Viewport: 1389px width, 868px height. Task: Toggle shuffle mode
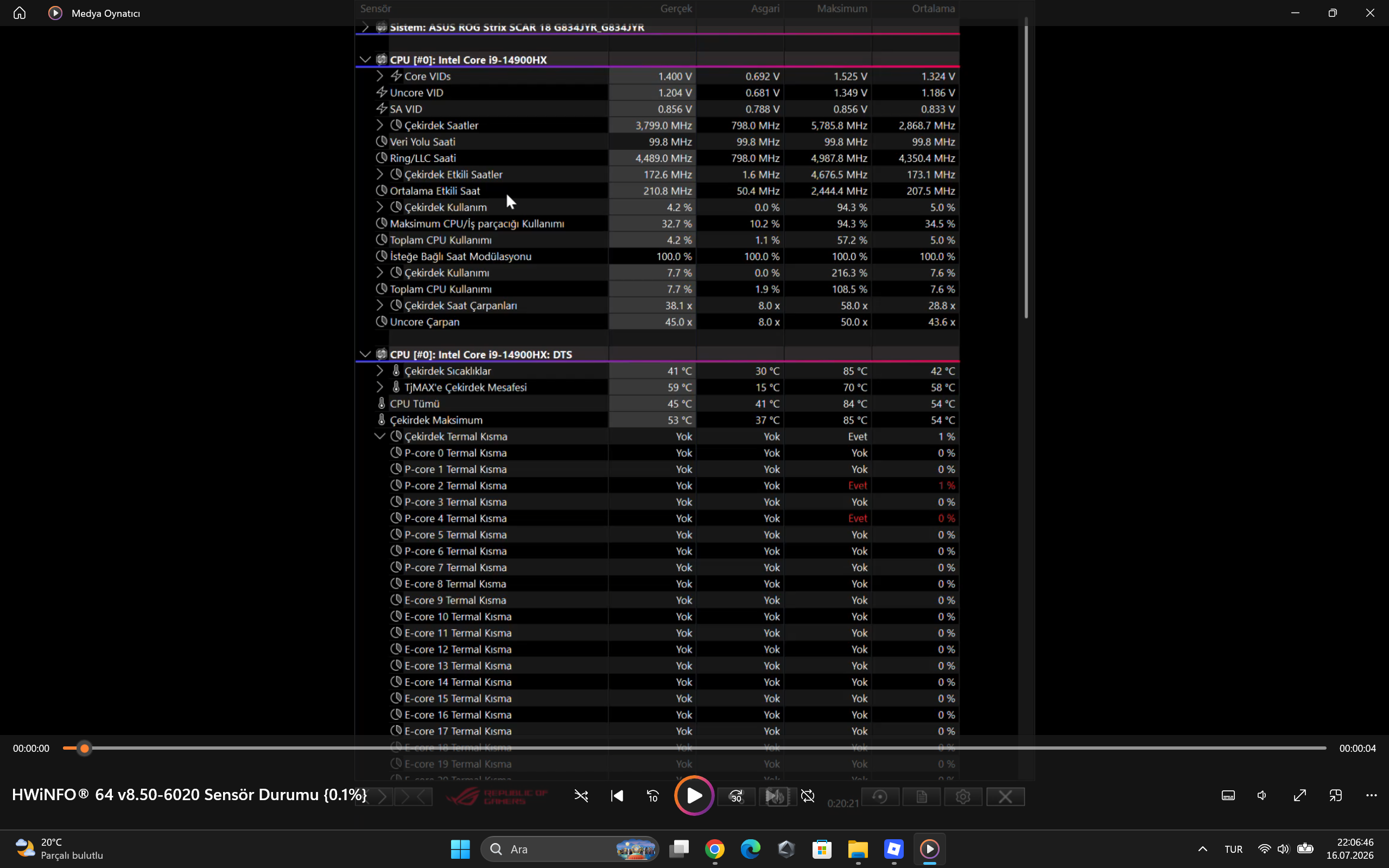pyautogui.click(x=581, y=796)
